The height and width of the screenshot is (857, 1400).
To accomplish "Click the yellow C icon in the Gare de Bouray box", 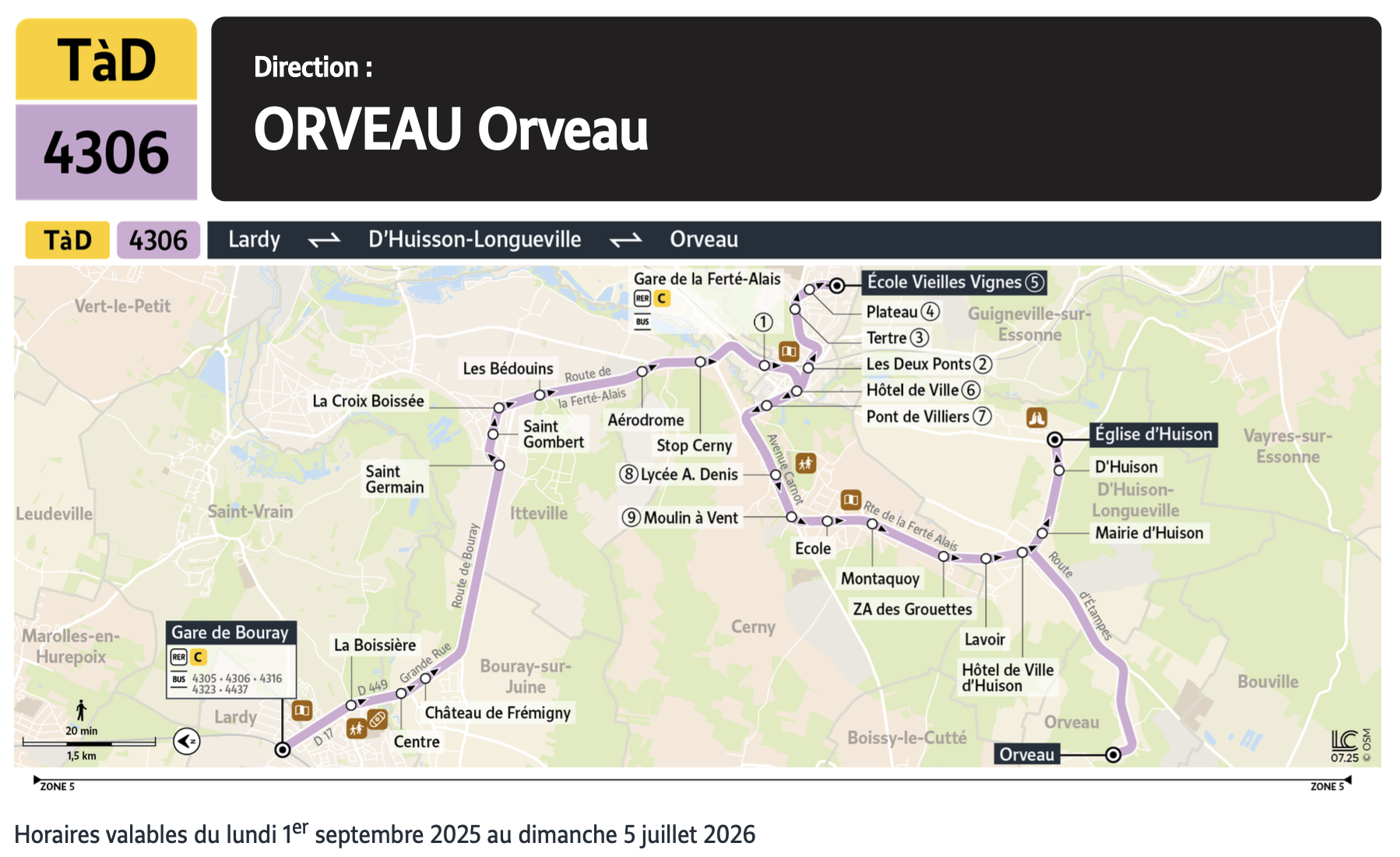I will coord(198,657).
